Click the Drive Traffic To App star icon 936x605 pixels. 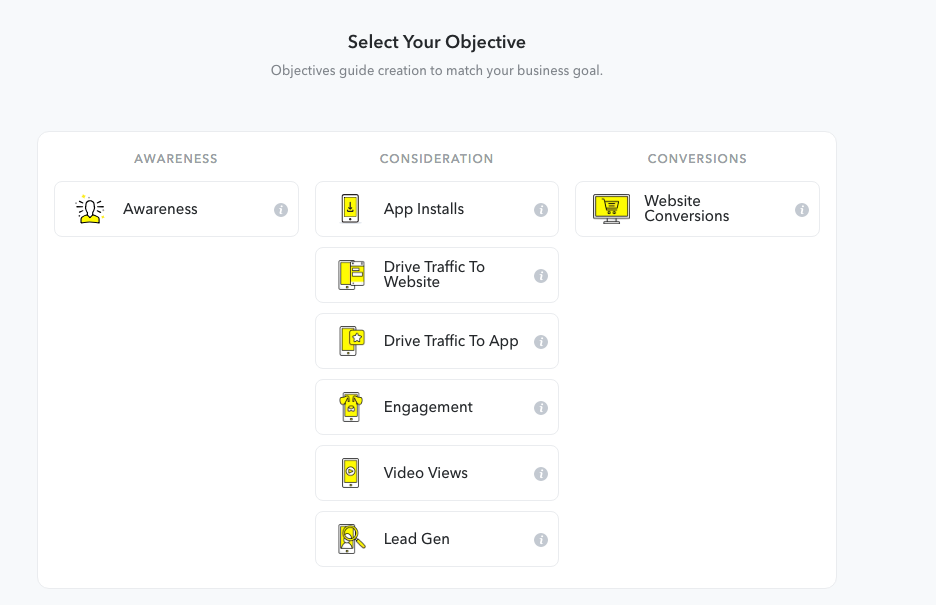pyautogui.click(x=352, y=341)
